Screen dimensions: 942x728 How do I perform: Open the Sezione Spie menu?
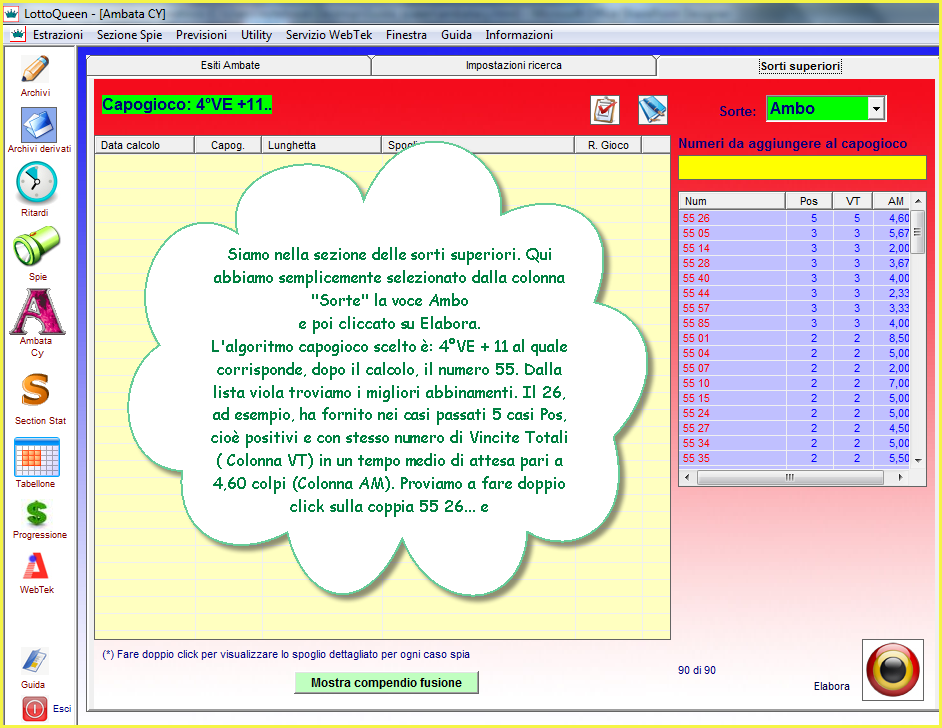point(130,35)
